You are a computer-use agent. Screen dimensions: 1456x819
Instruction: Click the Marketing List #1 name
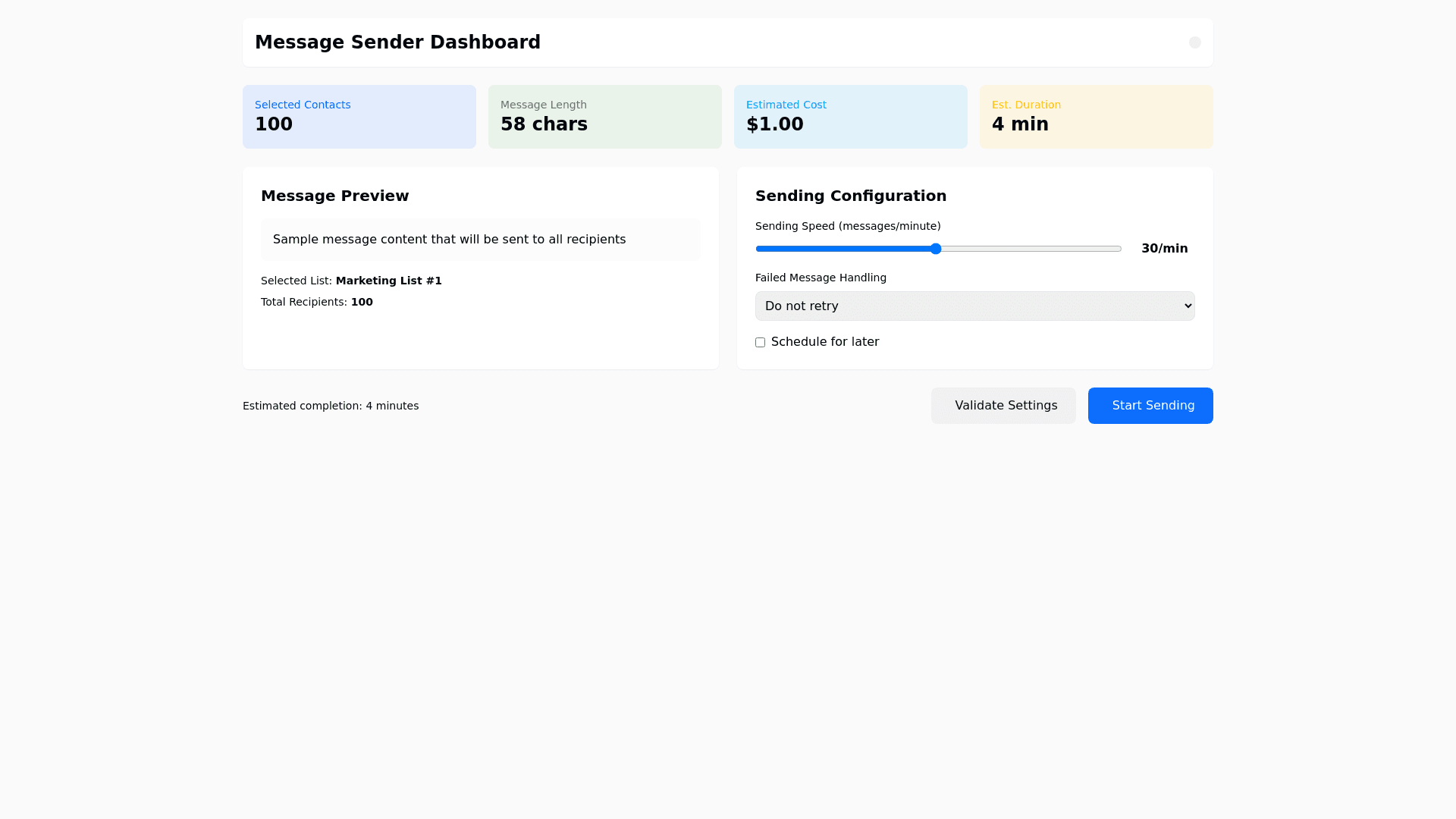[388, 281]
